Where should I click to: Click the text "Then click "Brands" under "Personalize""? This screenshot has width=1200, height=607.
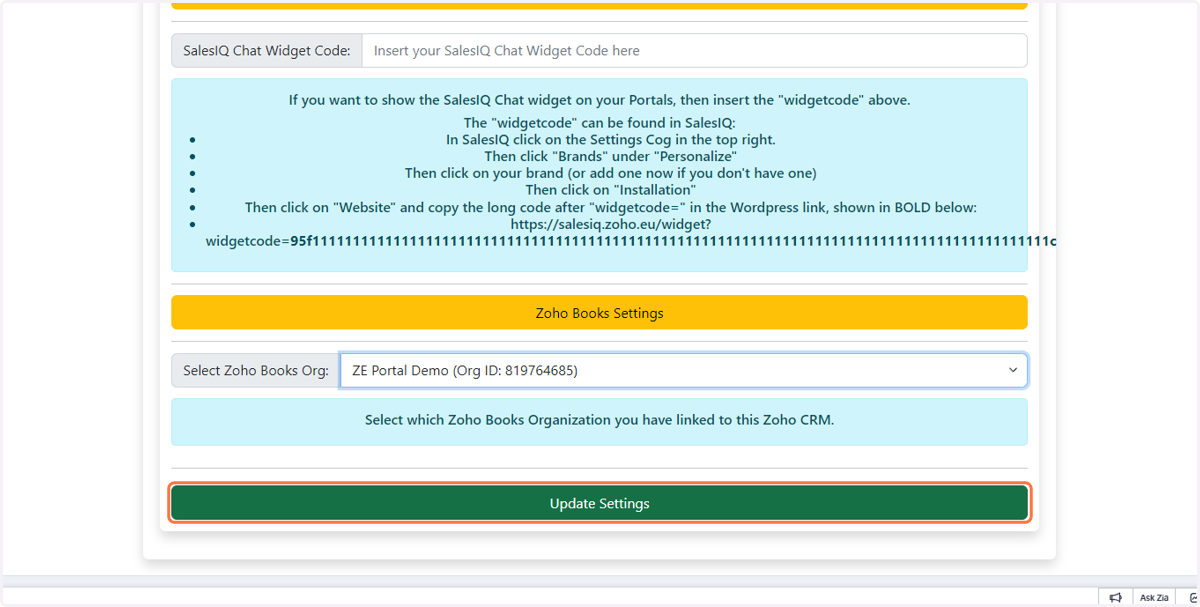pyautogui.click(x=611, y=157)
